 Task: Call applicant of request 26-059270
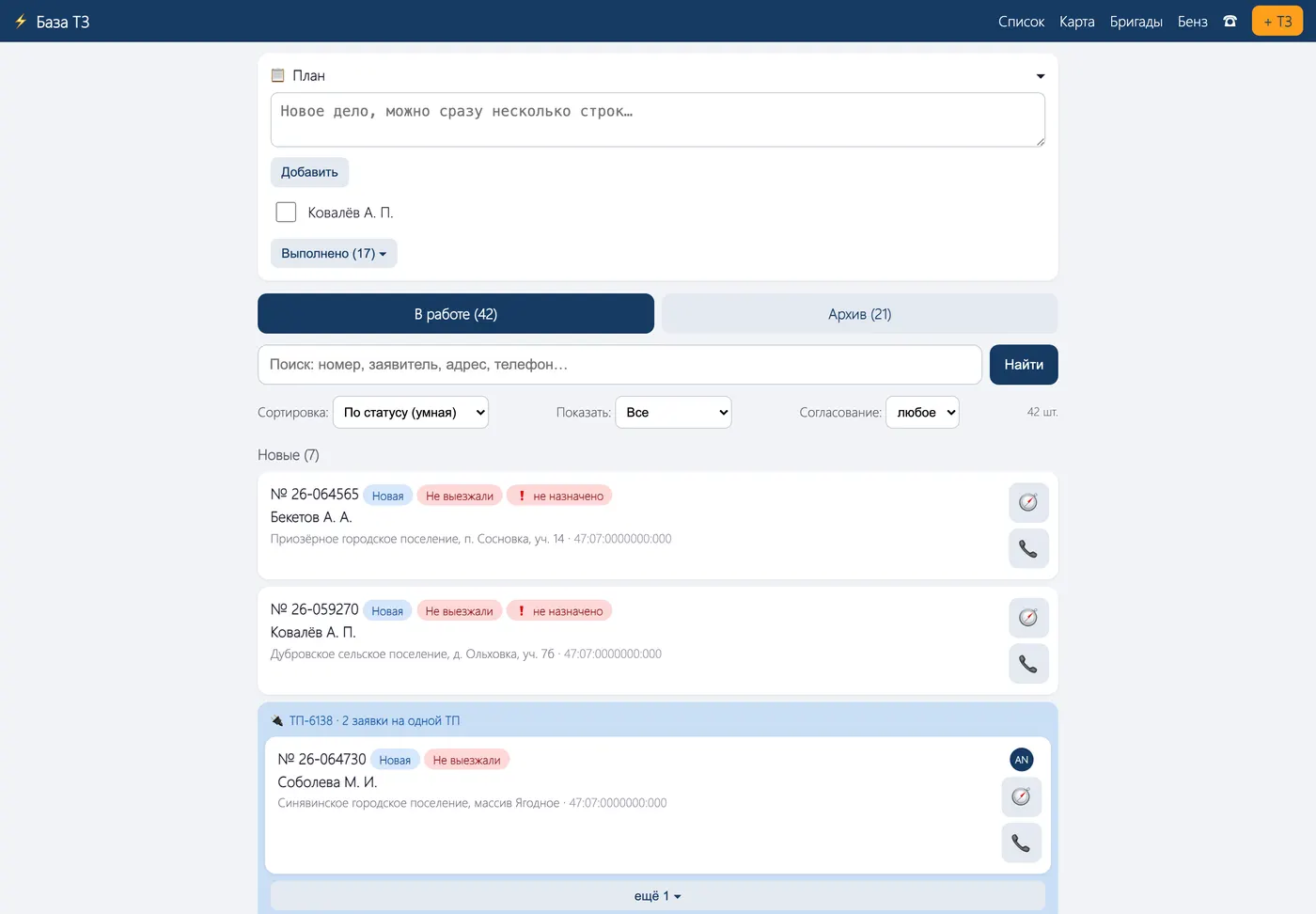pyautogui.click(x=1028, y=664)
